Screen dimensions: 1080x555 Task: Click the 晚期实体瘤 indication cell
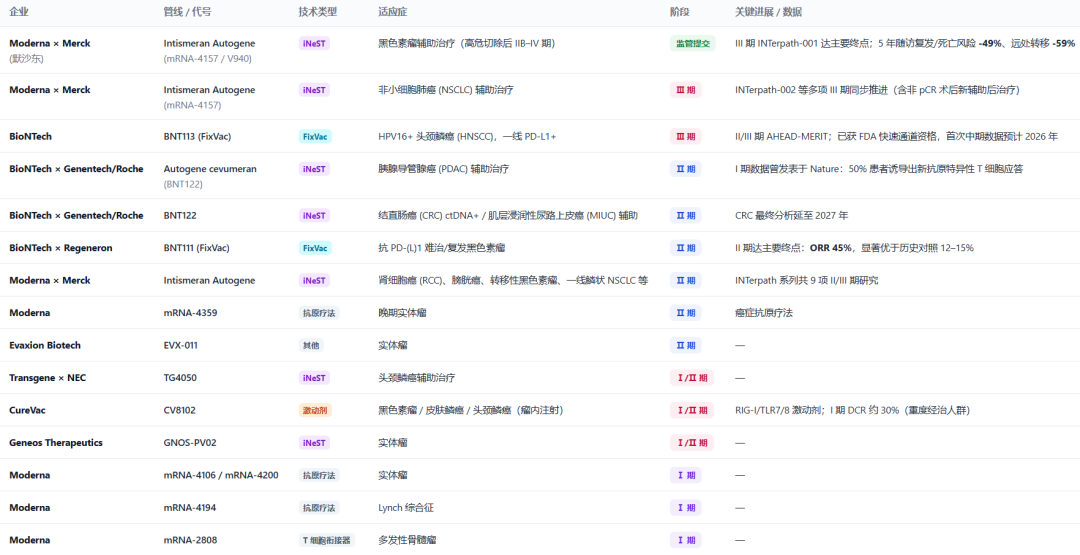[402, 313]
